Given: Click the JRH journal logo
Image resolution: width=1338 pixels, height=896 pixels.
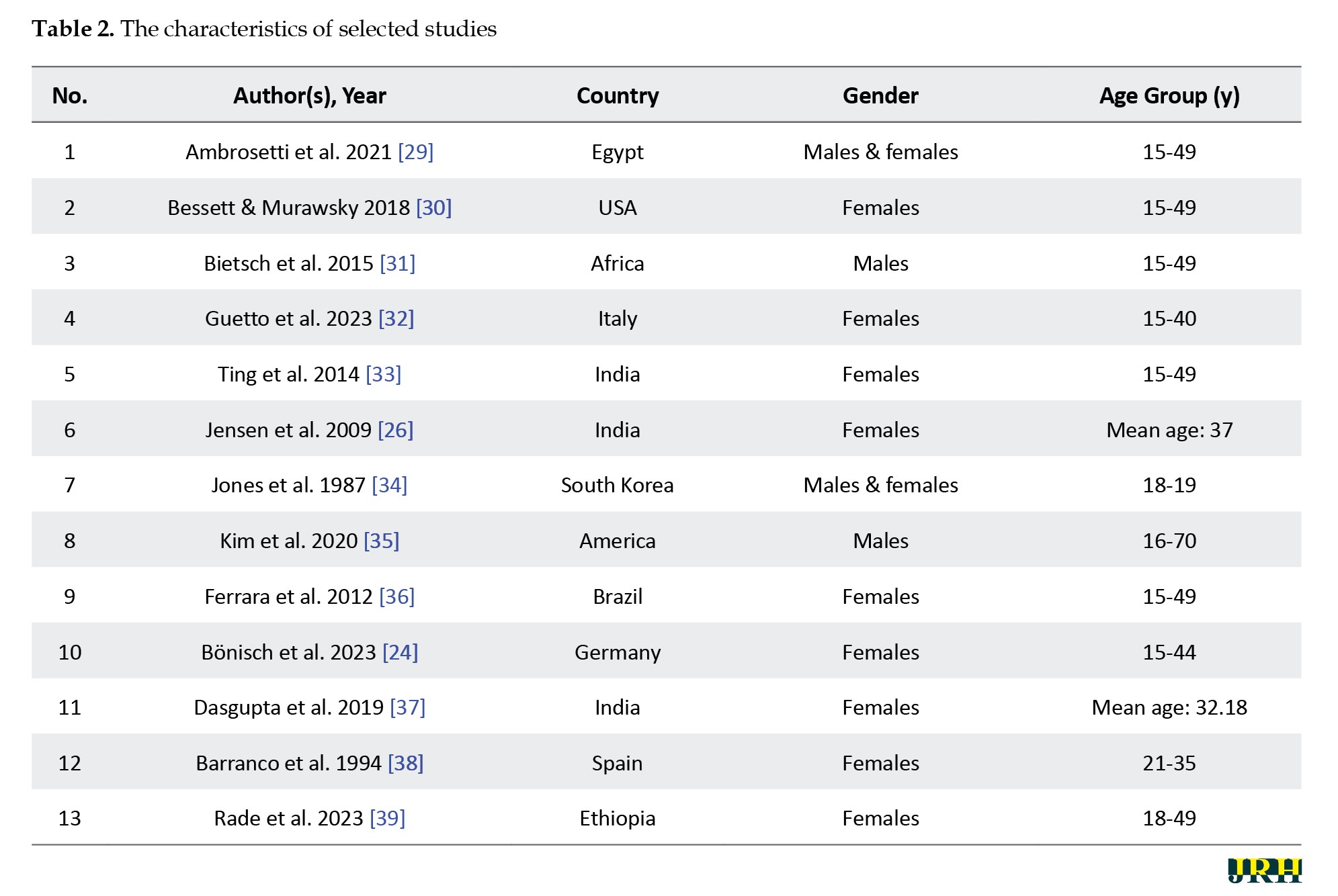Looking at the screenshot, I should coord(1264,870).
